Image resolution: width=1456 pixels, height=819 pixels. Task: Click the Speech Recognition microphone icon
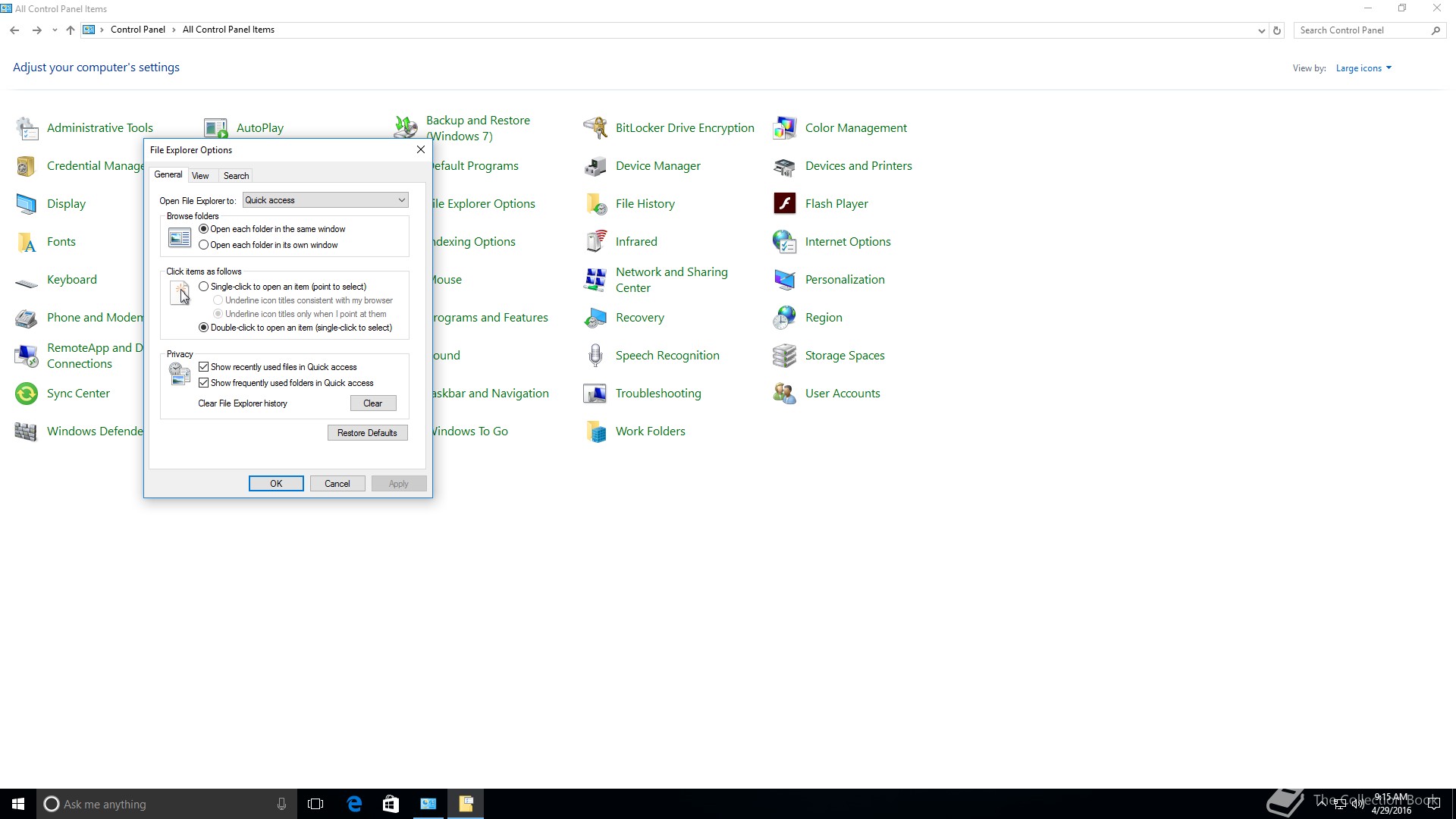tap(595, 356)
